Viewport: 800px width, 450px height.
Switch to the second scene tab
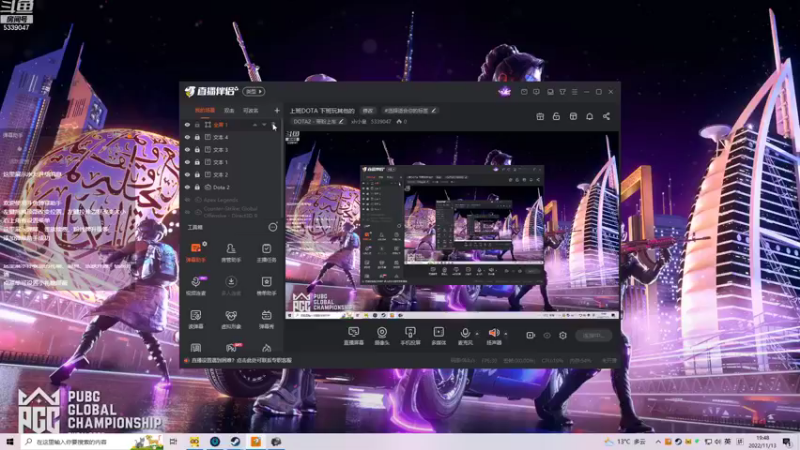[x=229, y=111]
